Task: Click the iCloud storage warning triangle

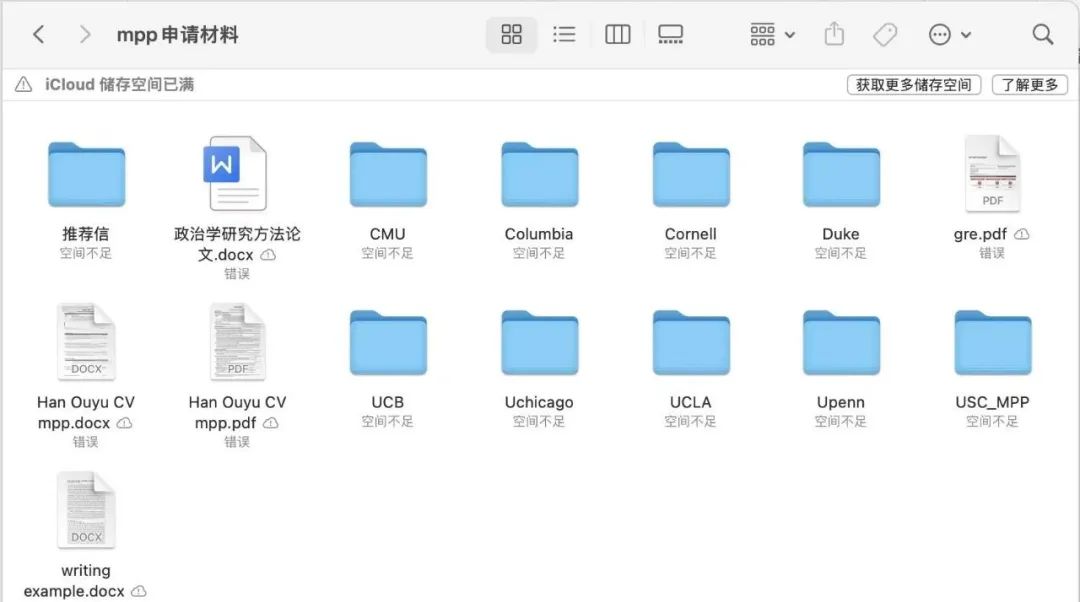Action: pyautogui.click(x=23, y=85)
